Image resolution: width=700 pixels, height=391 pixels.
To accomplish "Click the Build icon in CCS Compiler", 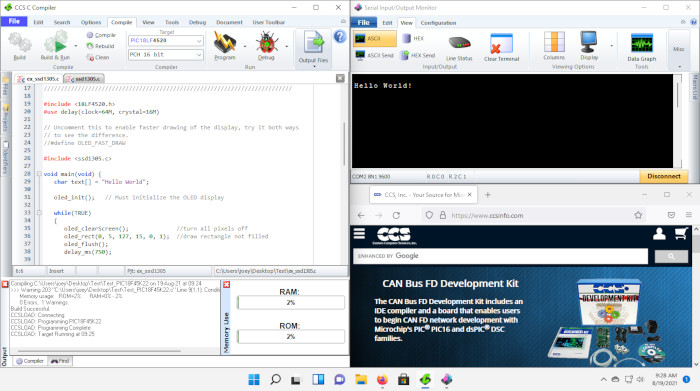I will (20, 46).
